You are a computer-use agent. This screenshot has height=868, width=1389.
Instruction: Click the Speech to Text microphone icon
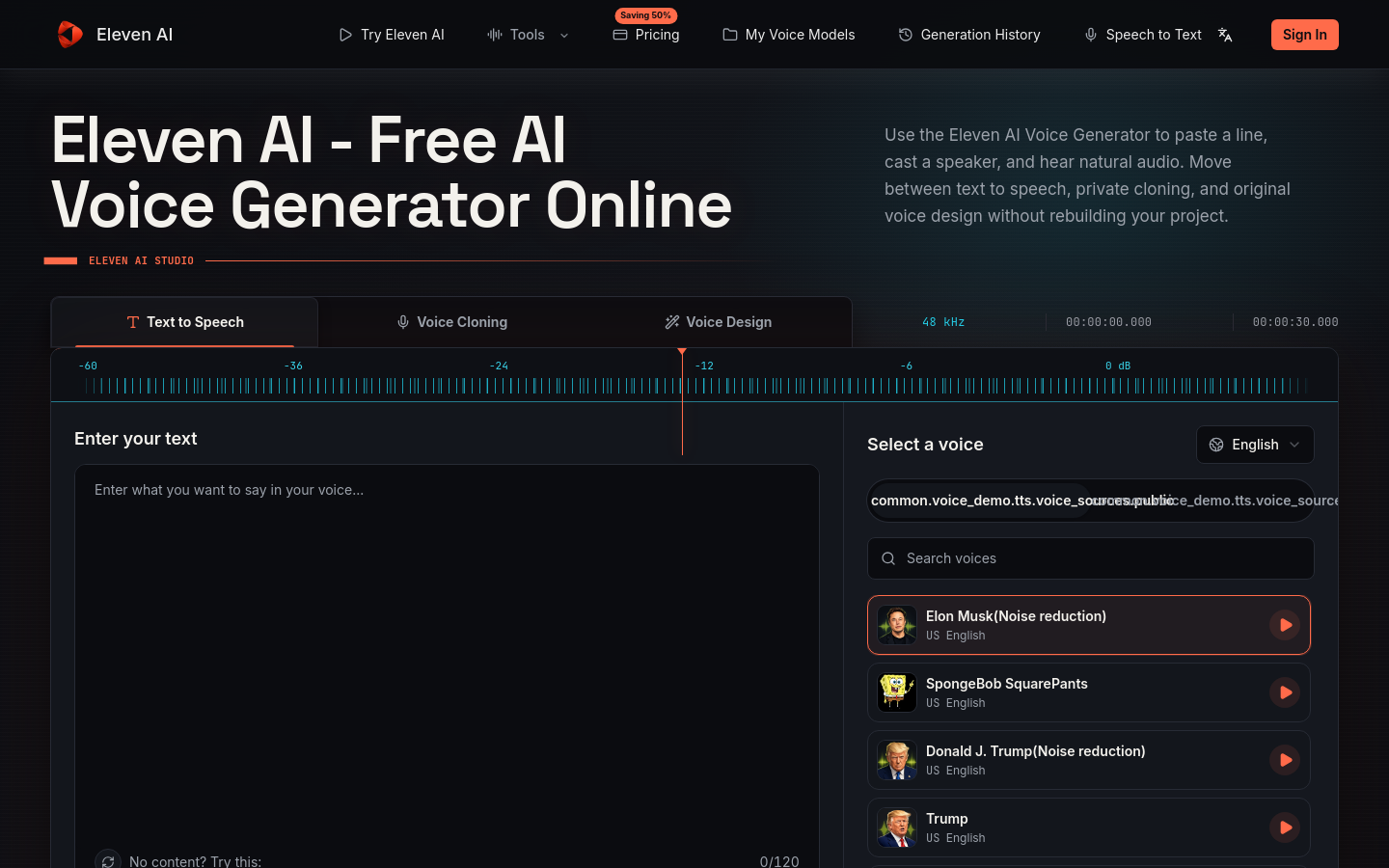point(1091,35)
